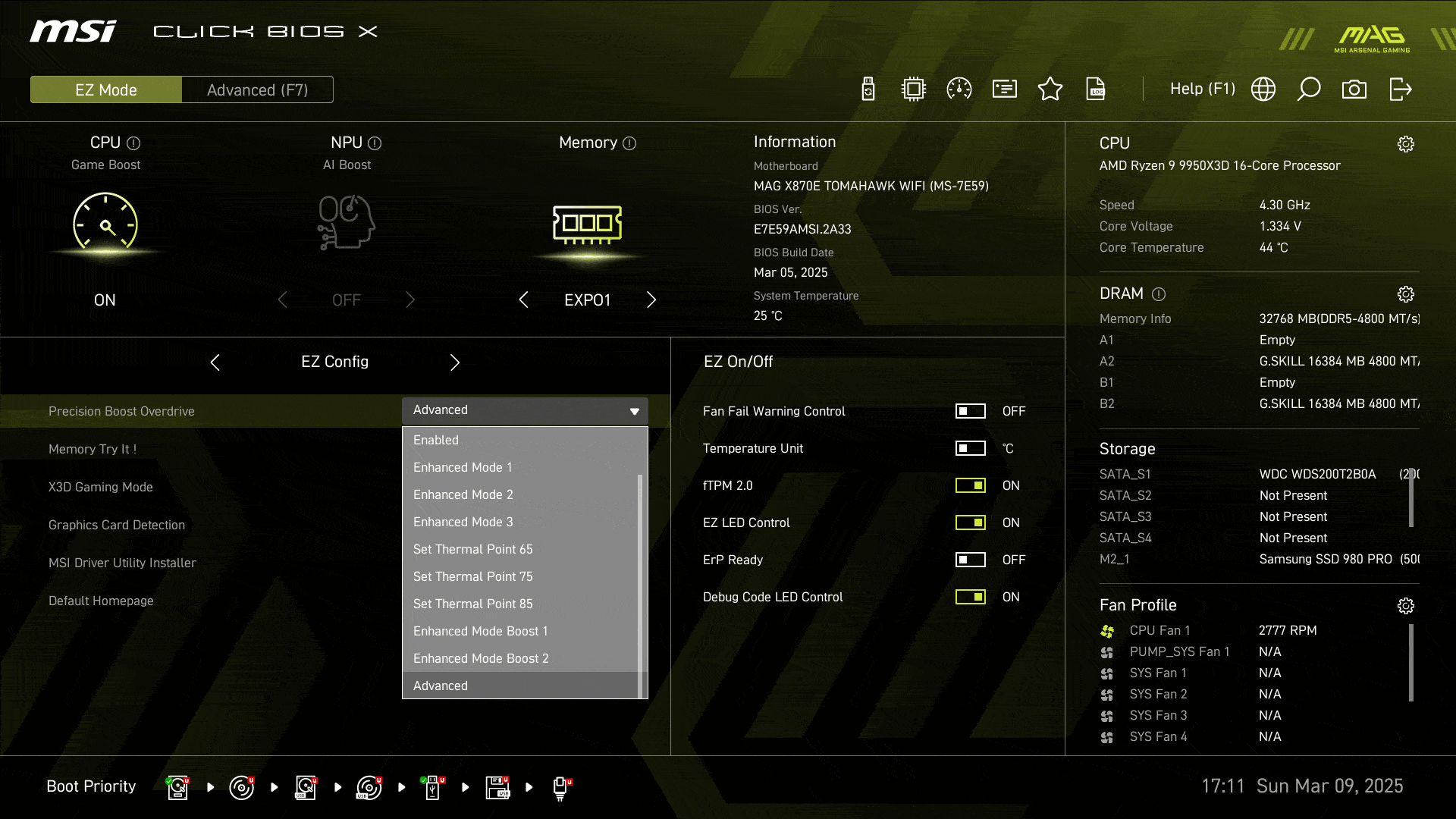1456x819 pixels.
Task: Choose Enabled in the PBO dropdown list
Action: click(520, 440)
